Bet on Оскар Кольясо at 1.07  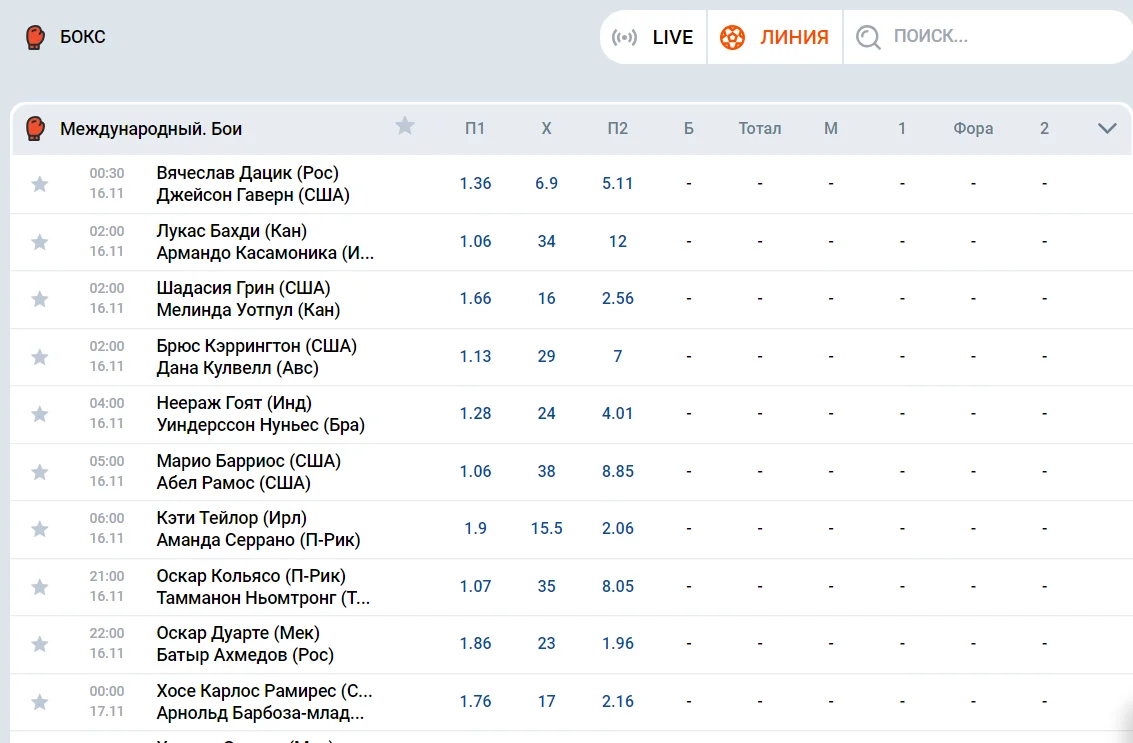[475, 586]
